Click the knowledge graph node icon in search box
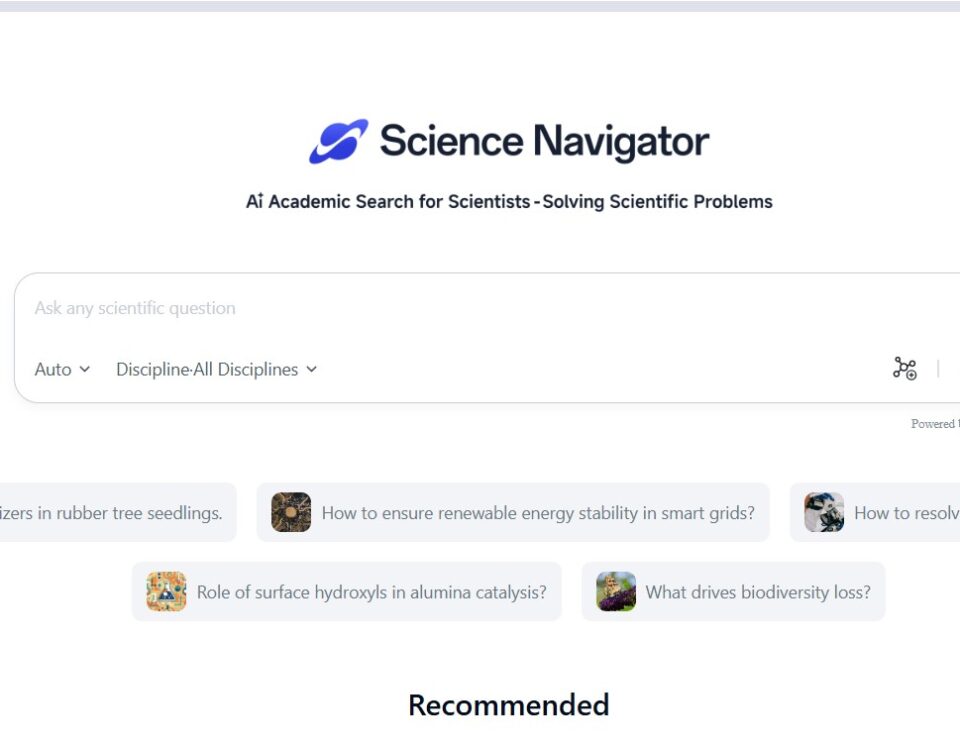960x750 pixels. [904, 369]
